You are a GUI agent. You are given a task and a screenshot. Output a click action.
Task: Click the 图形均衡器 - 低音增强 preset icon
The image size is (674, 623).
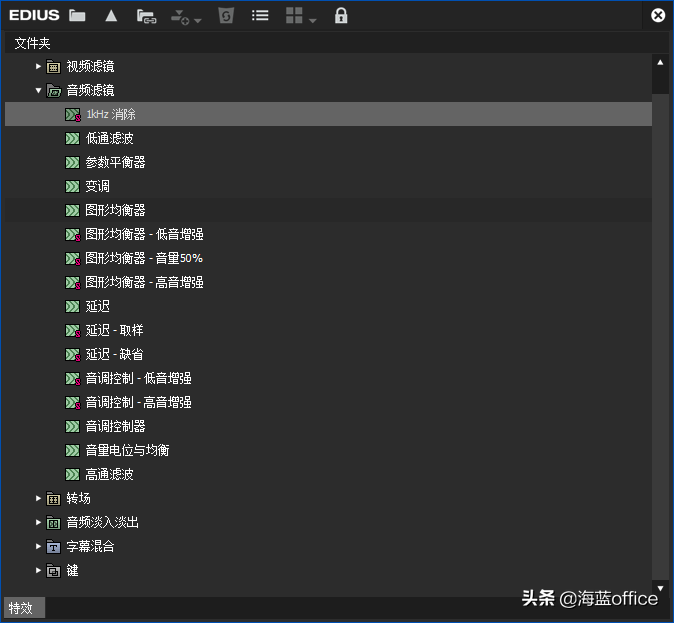click(x=72, y=234)
